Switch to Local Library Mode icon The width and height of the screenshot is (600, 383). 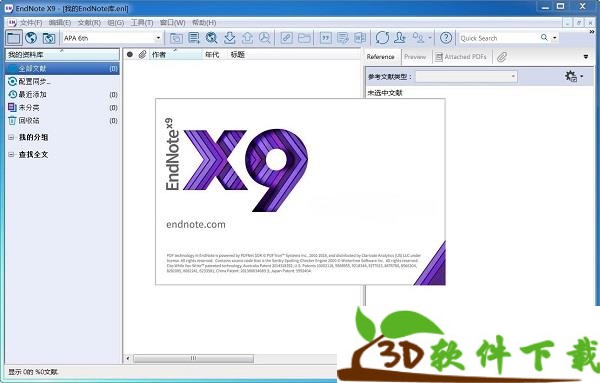(13, 38)
